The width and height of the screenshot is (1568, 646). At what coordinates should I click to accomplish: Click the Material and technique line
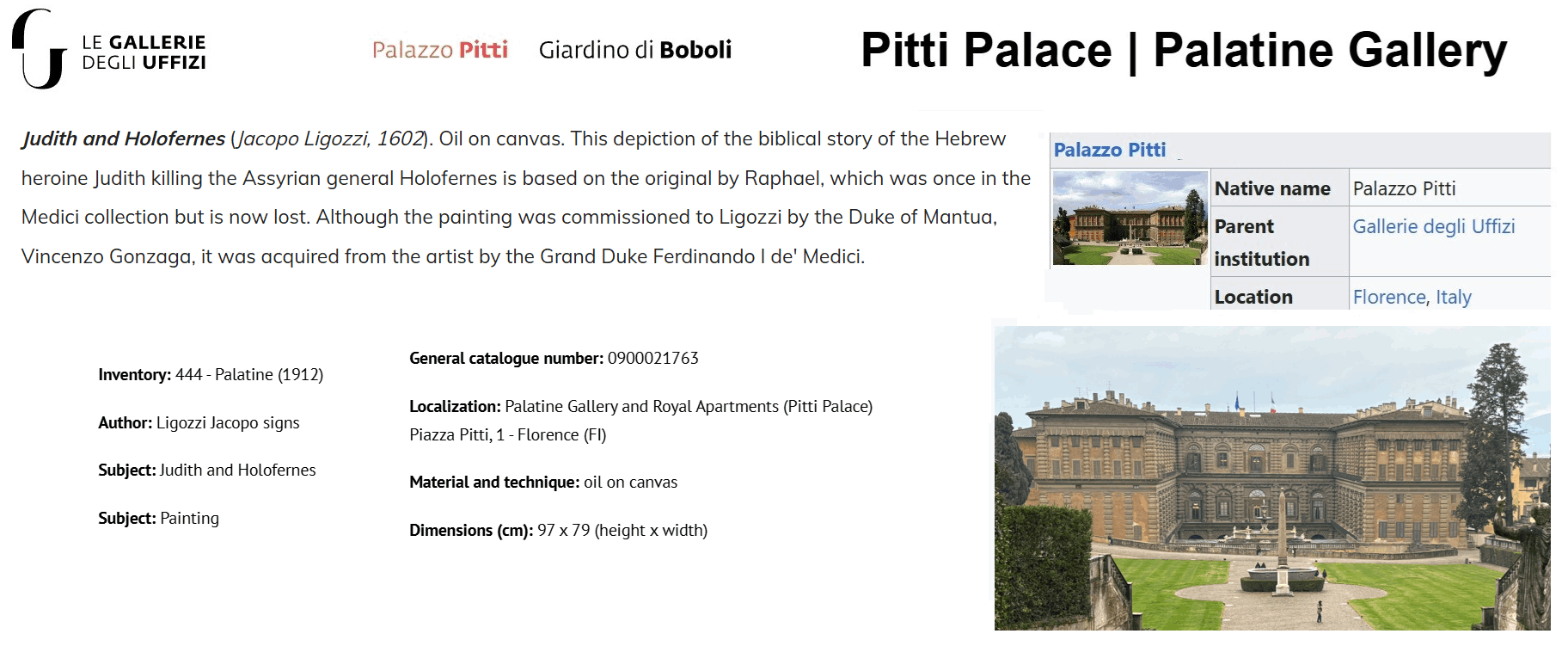pos(543,483)
